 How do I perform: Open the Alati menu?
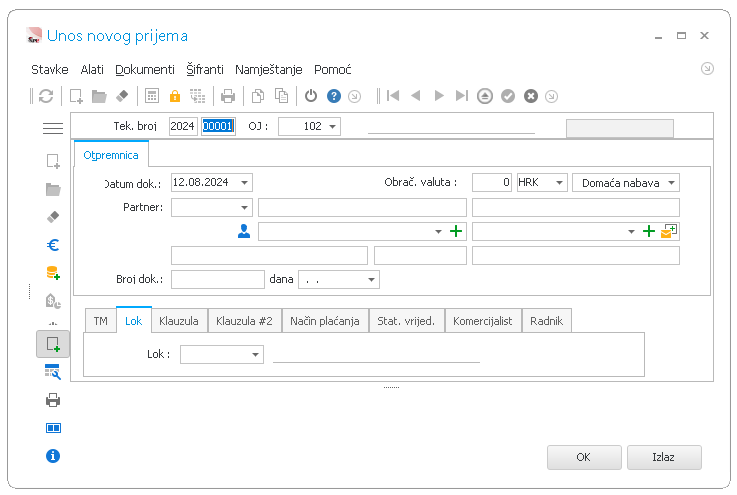(92, 70)
